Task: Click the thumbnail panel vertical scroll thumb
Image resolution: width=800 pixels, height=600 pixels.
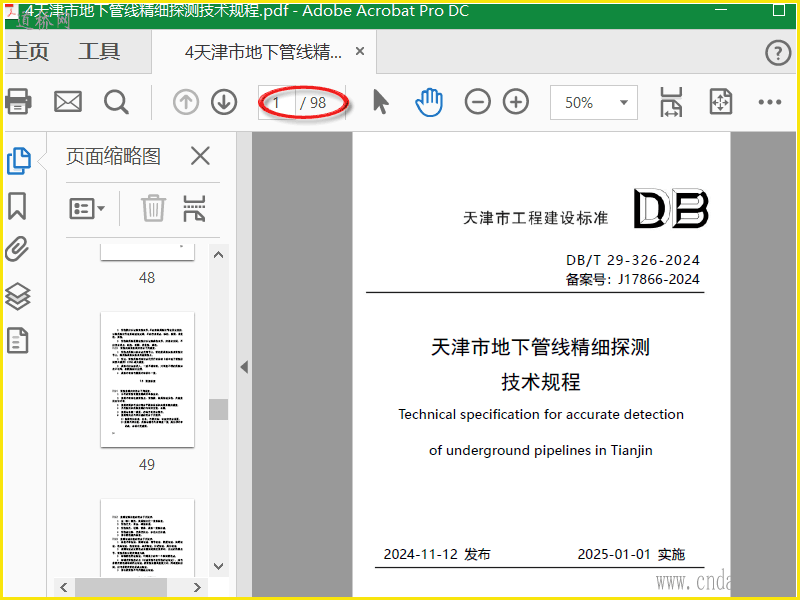Action: click(218, 409)
